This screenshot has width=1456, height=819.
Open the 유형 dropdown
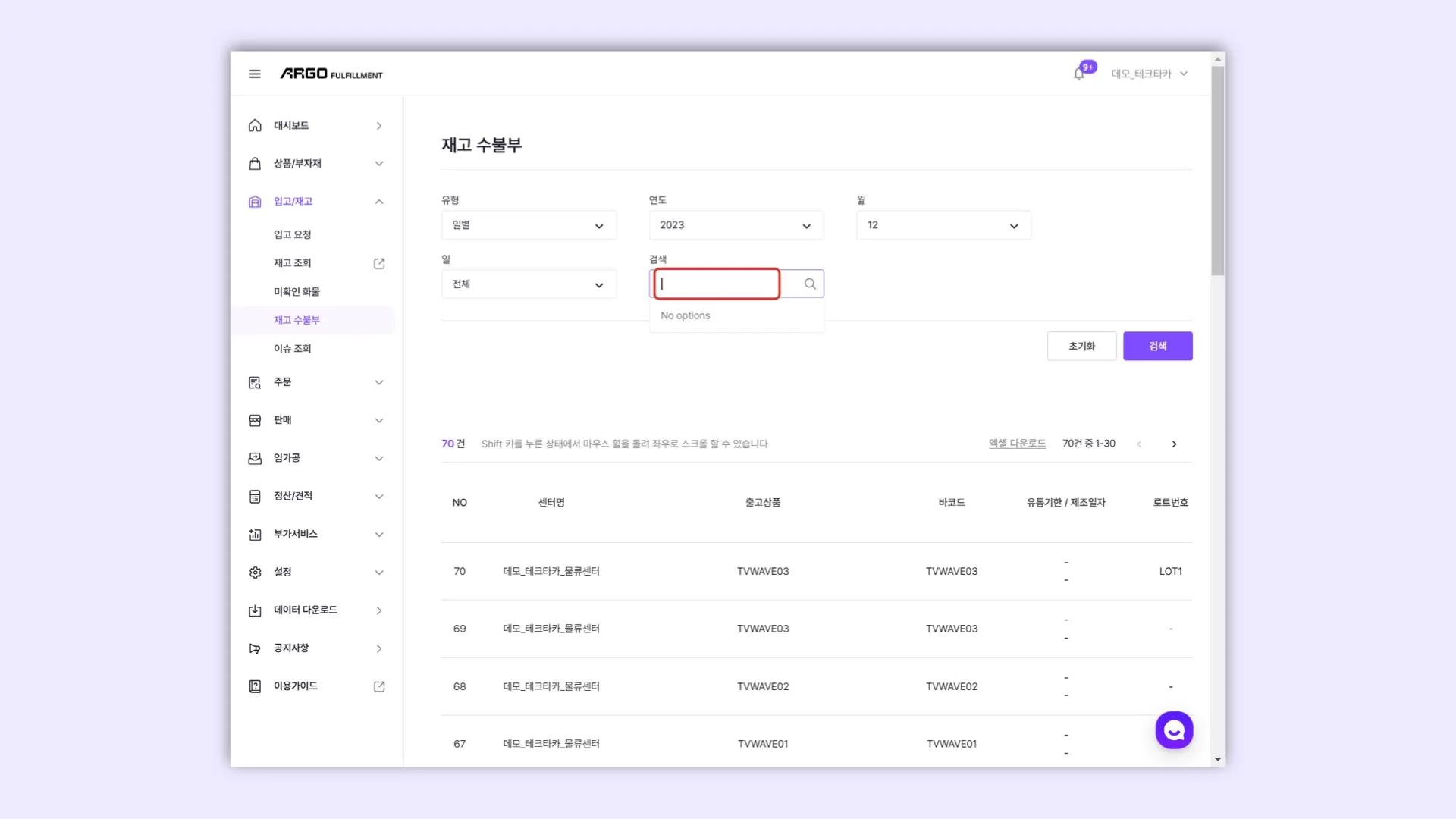(x=529, y=225)
